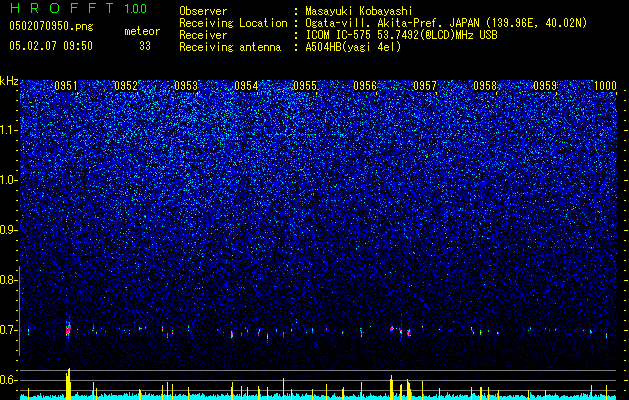Click the HROFFT 1.0.0 title text
The height and width of the screenshot is (400, 629).
click(x=78, y=8)
